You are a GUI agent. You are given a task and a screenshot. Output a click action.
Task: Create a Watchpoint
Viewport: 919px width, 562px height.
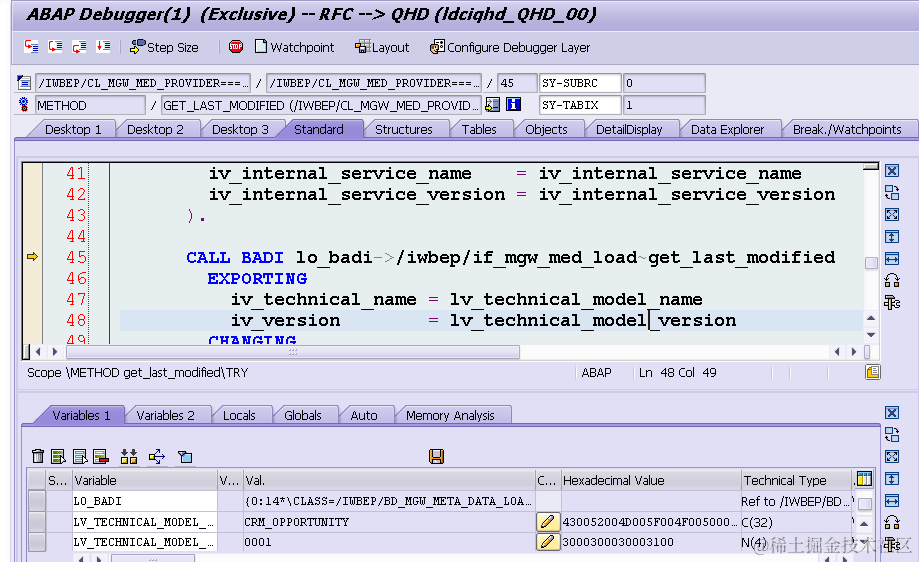tap(294, 47)
